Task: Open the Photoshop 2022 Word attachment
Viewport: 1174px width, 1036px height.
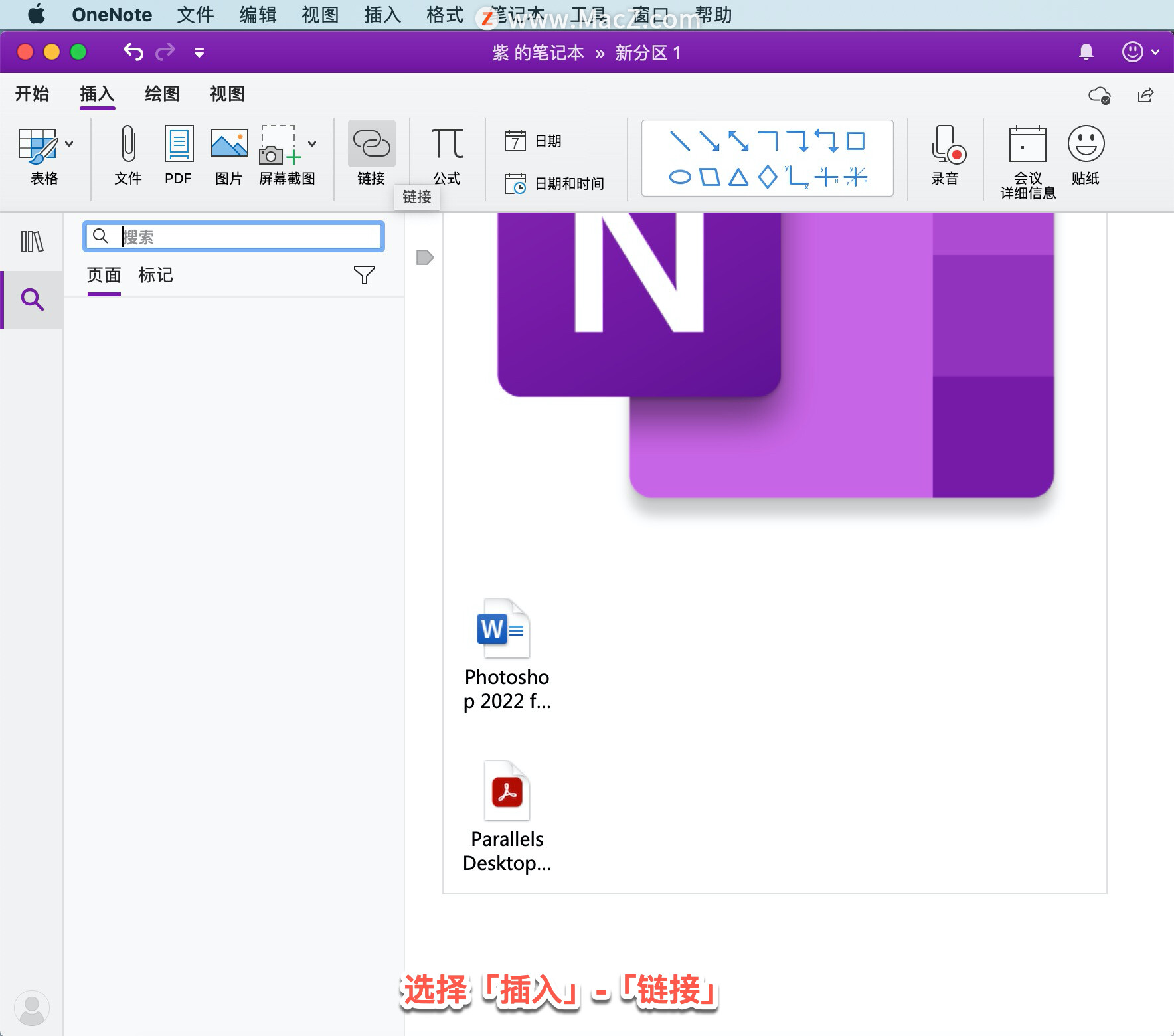Action: point(507,655)
